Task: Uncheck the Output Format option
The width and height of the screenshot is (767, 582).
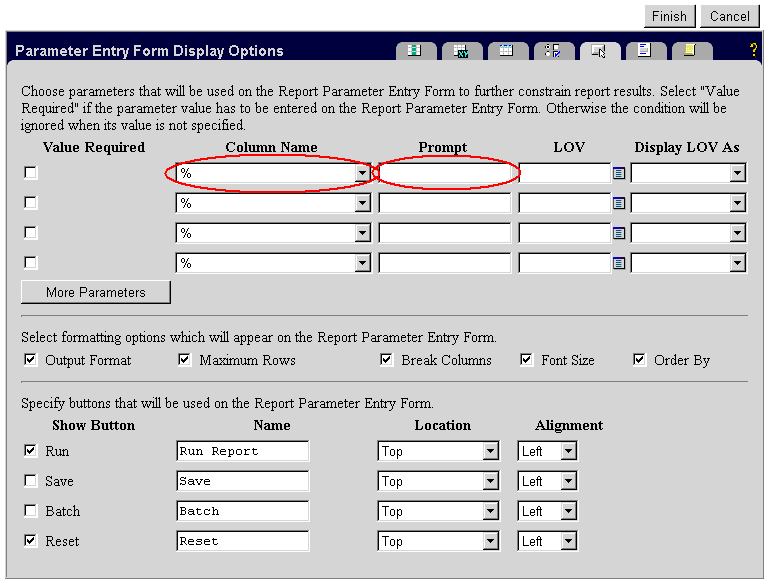Action: [x=30, y=360]
